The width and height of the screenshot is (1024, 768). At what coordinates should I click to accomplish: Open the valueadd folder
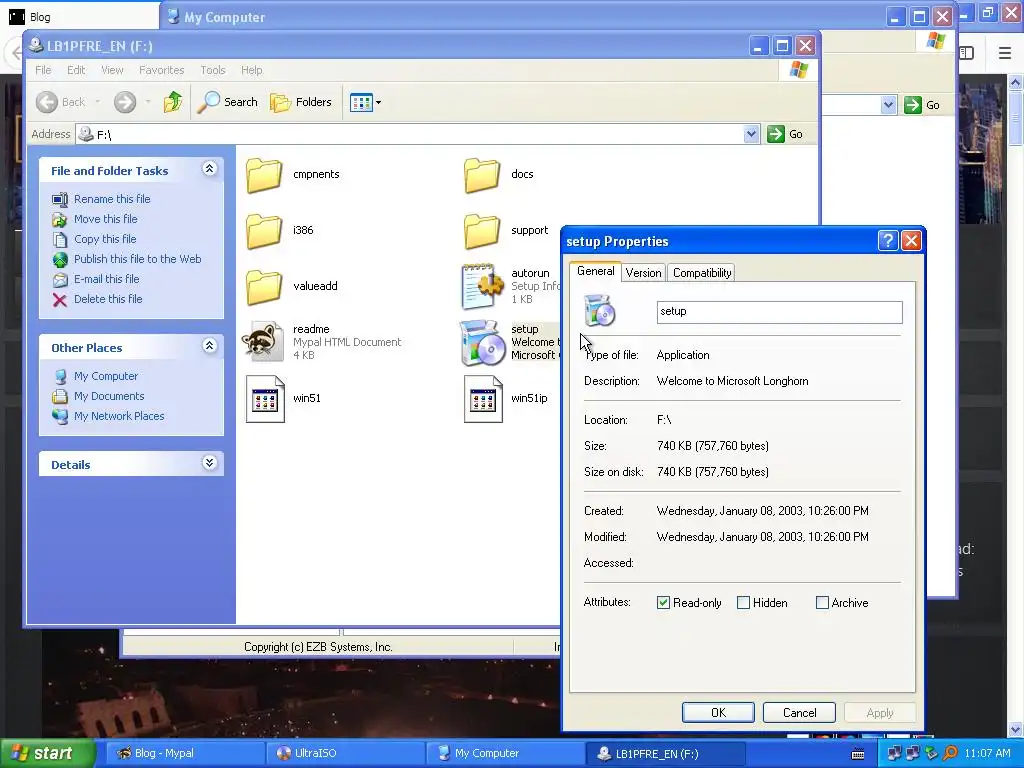[x=264, y=287]
